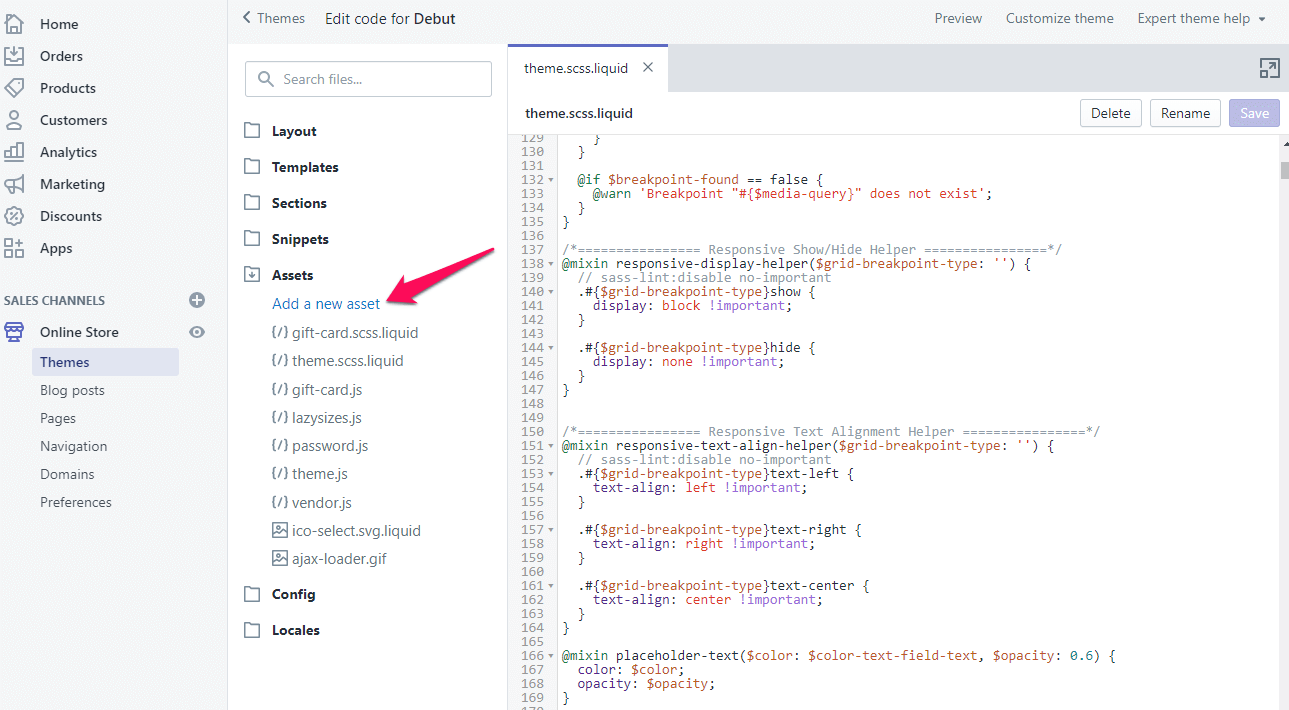Screen dimensions: 1289x710
Task: Open password.js file
Action: (330, 445)
